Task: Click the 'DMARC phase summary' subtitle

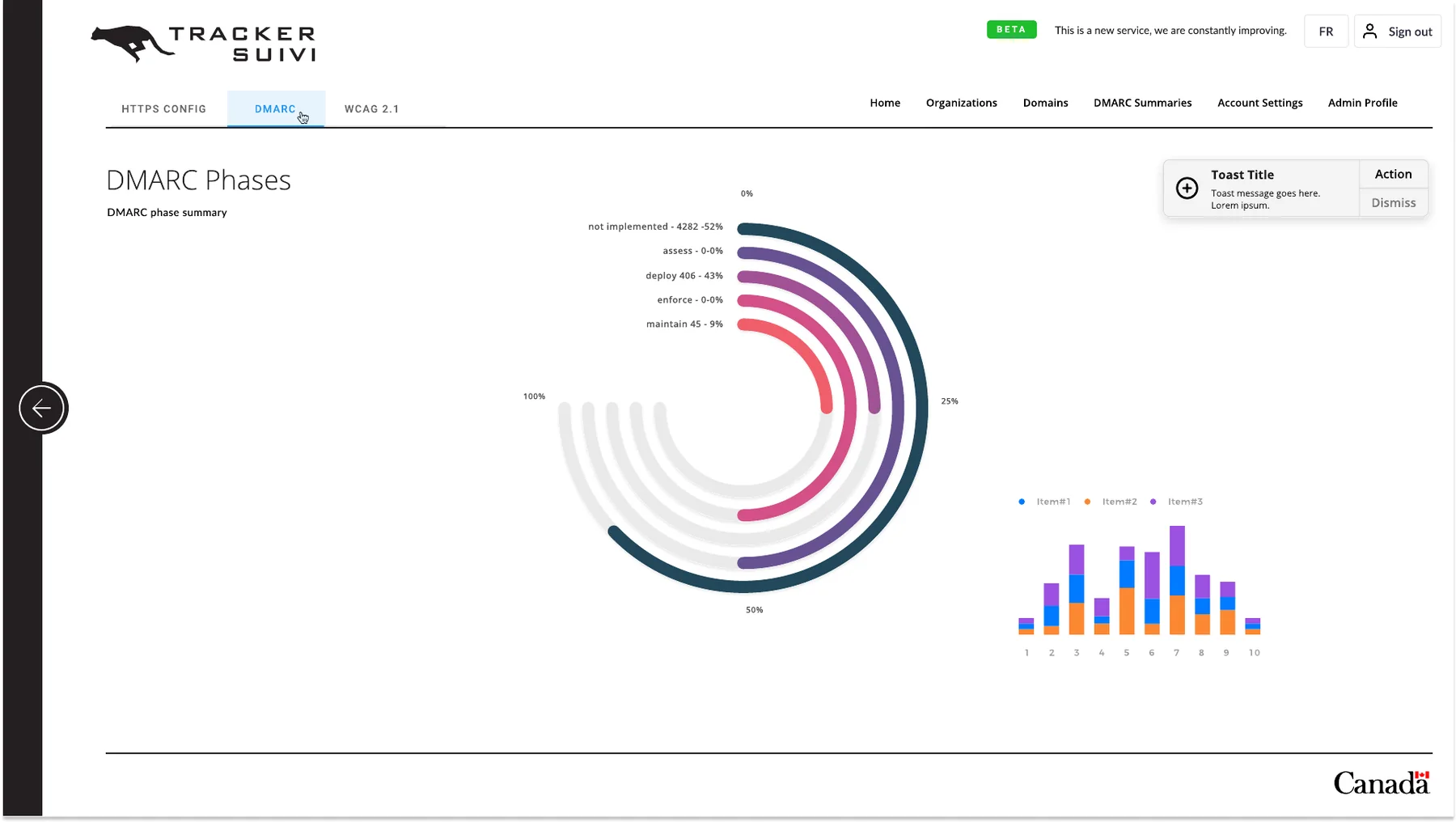Action: point(167,213)
